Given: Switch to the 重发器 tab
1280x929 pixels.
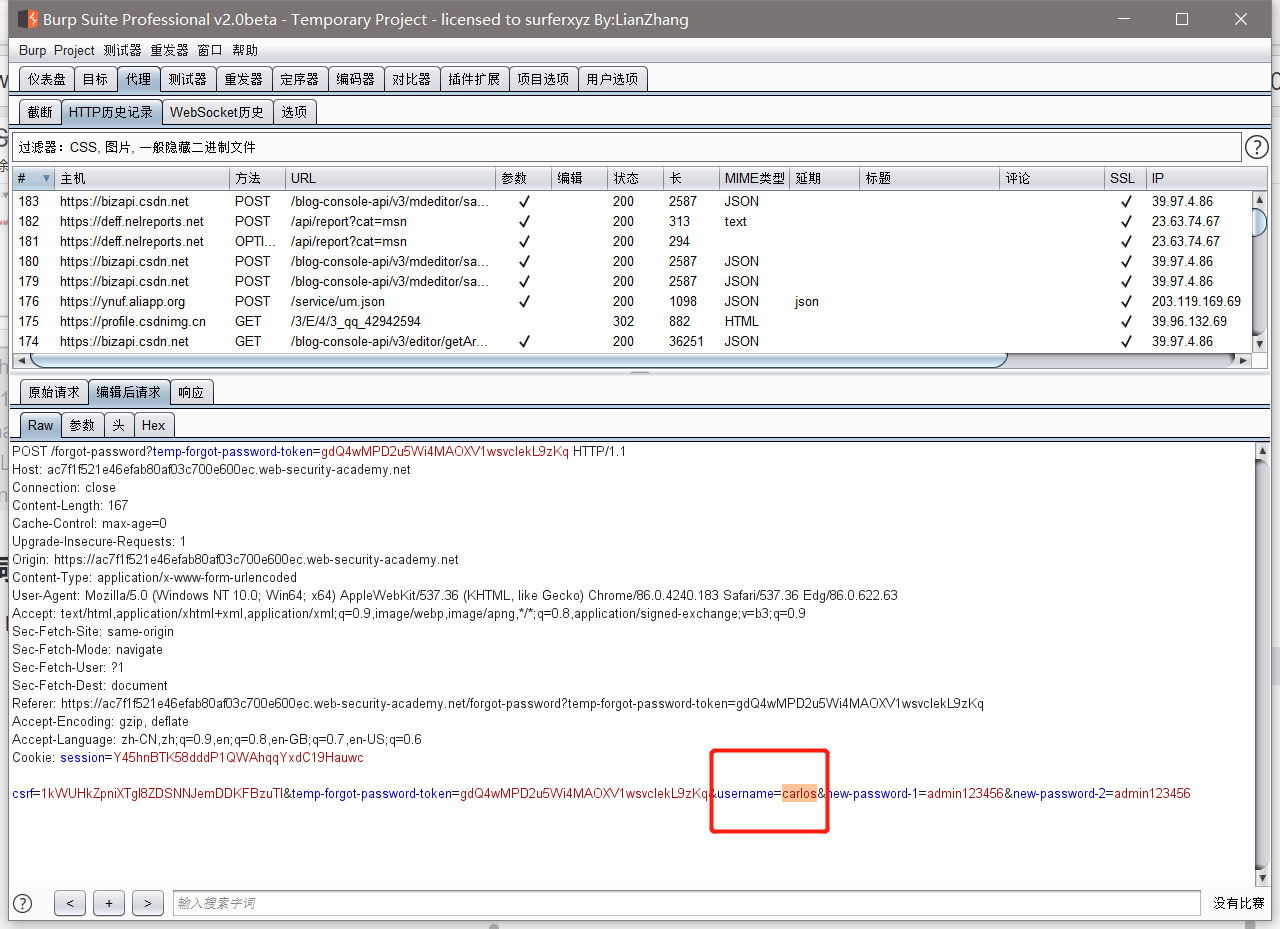Looking at the screenshot, I should 243,78.
